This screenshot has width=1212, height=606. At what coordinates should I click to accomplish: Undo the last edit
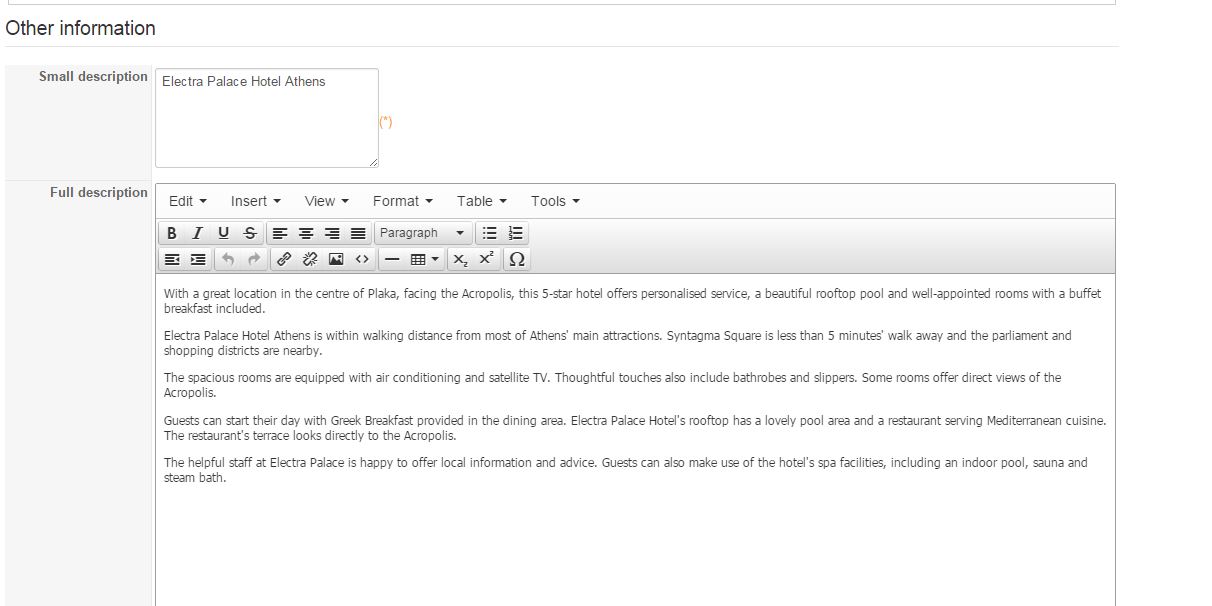[x=228, y=259]
